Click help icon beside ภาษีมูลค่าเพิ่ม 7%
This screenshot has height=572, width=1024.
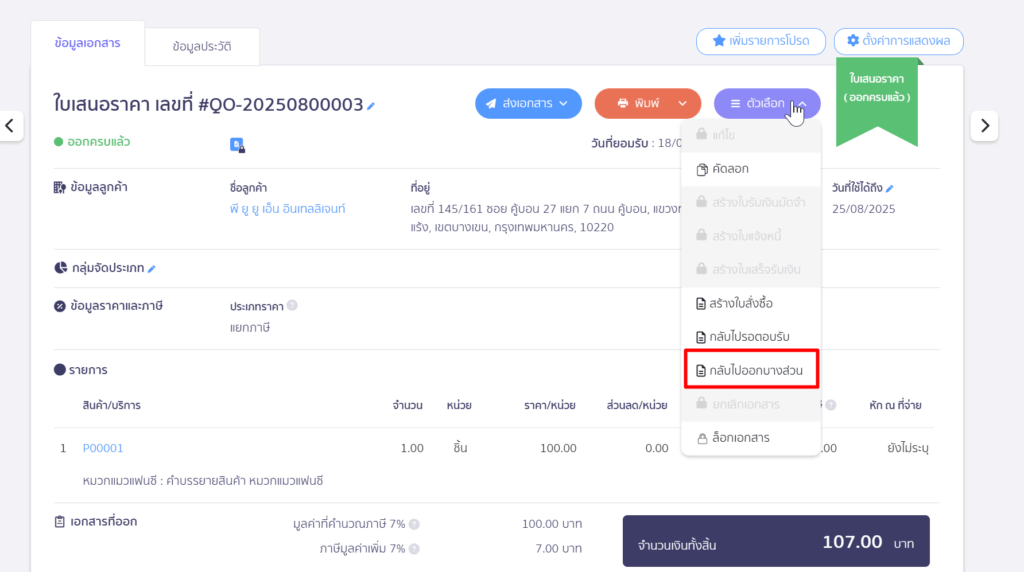(414, 549)
